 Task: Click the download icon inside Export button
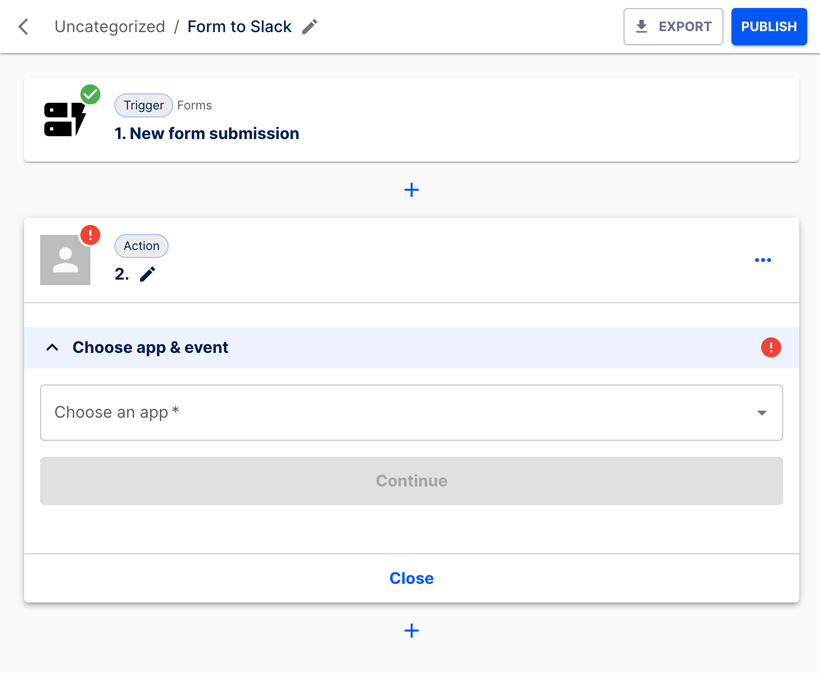click(x=641, y=26)
